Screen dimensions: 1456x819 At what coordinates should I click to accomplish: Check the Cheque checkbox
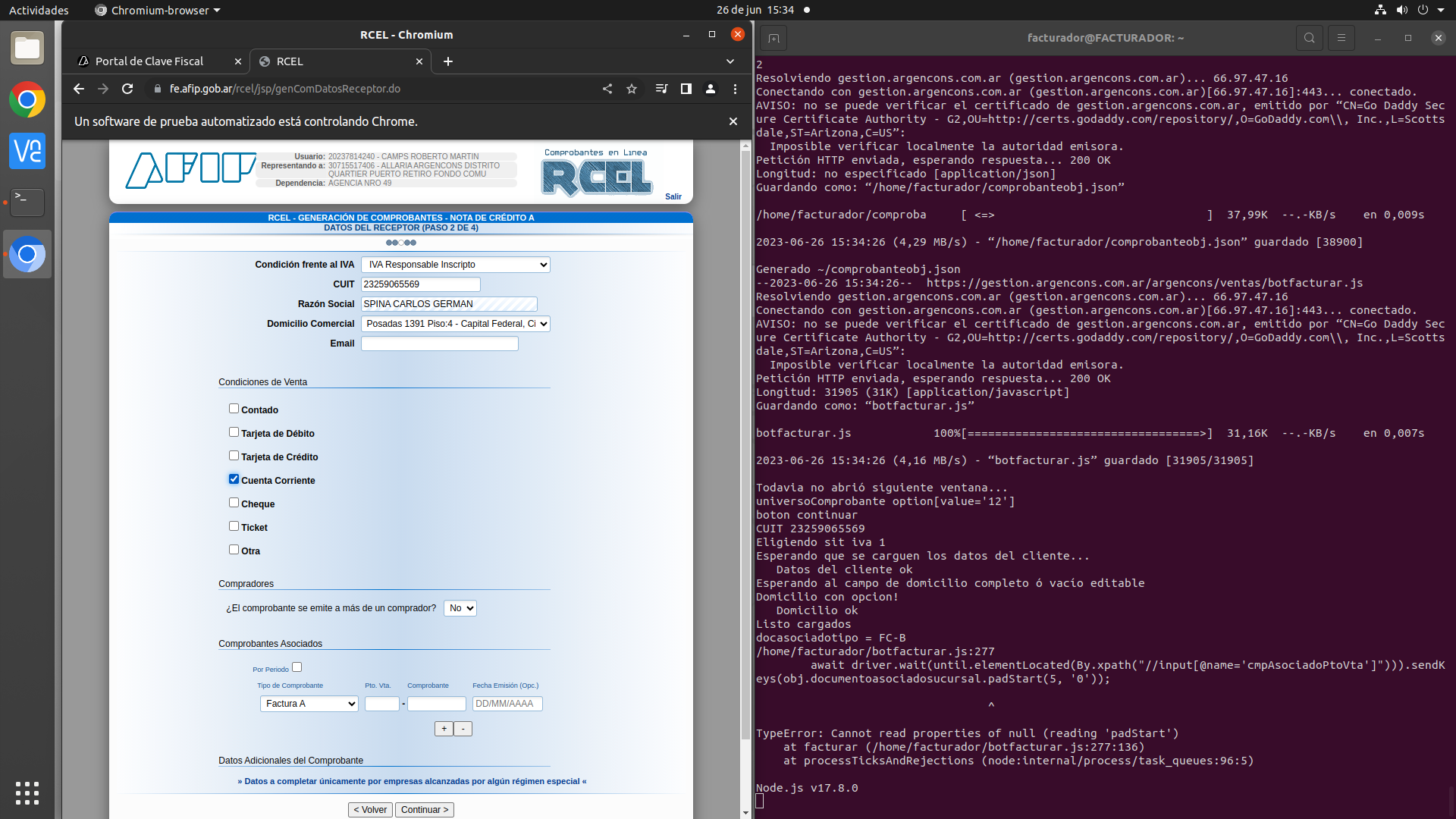coord(234,503)
